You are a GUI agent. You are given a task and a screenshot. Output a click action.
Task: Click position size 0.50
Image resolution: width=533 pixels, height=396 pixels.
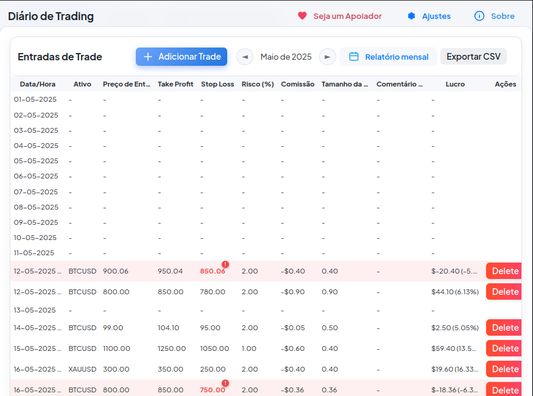tap(330, 328)
